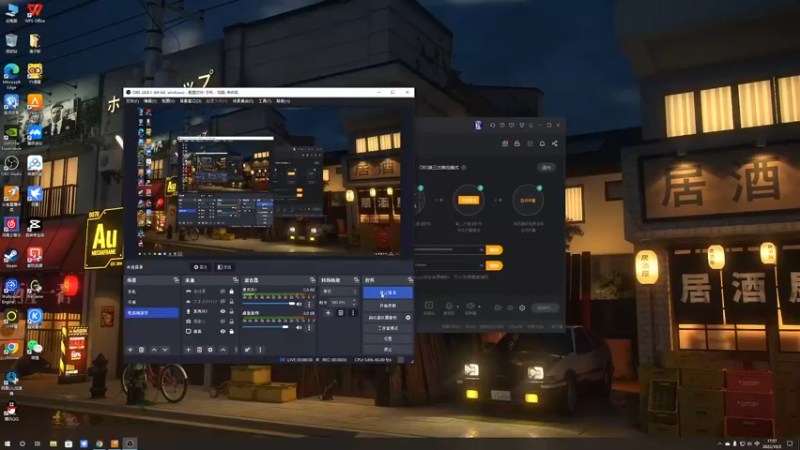The width and height of the screenshot is (800, 450).
Task: Remove the scene transition with the trash icon
Action: click(x=340, y=313)
